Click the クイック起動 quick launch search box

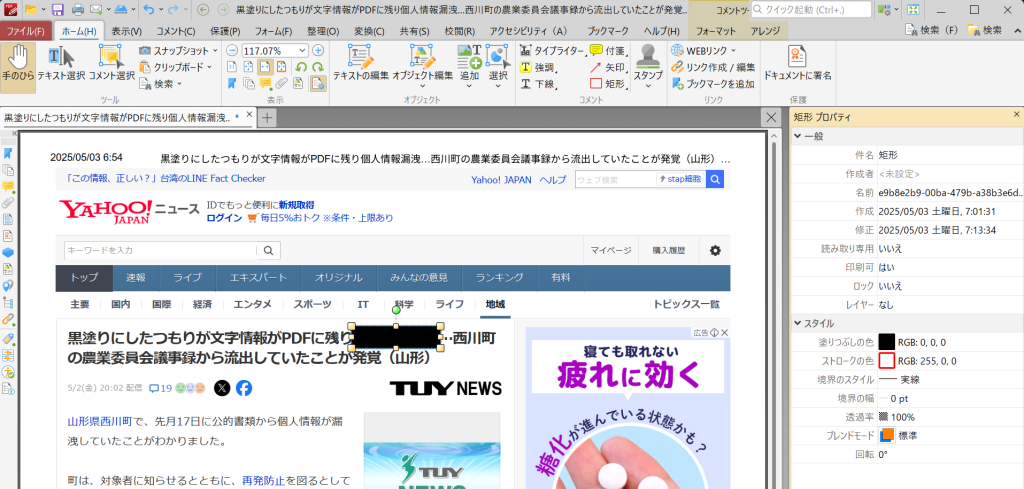[x=815, y=10]
